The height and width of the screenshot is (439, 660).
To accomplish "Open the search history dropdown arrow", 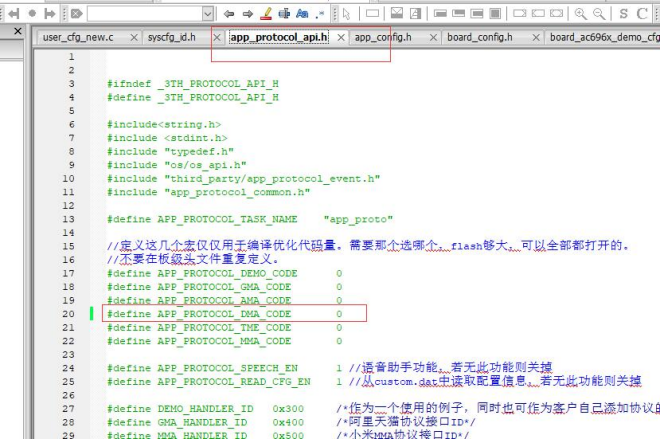I will coord(208,14).
